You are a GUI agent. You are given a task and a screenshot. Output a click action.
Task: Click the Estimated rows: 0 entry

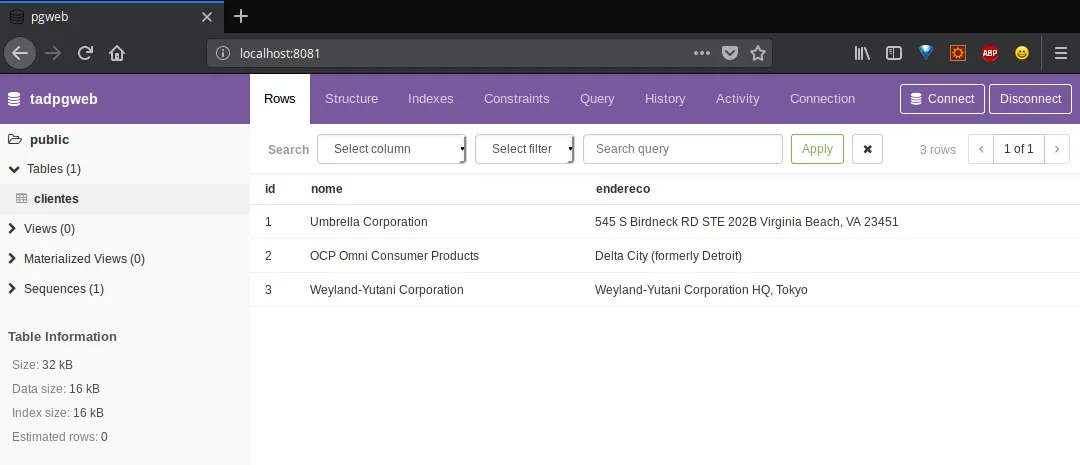(x=60, y=437)
